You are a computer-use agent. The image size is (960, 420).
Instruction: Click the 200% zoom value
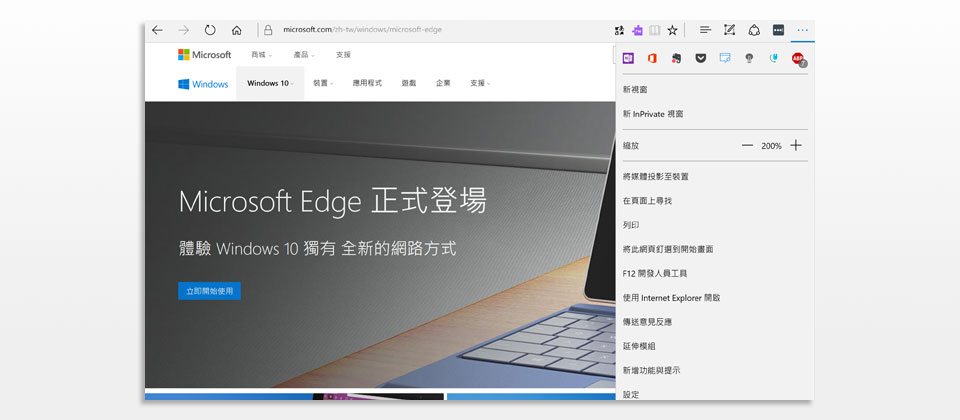click(771, 146)
